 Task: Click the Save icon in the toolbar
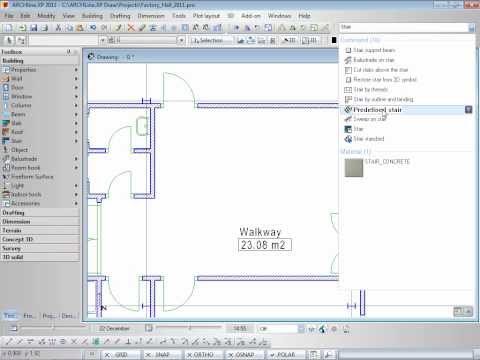pos(34,28)
